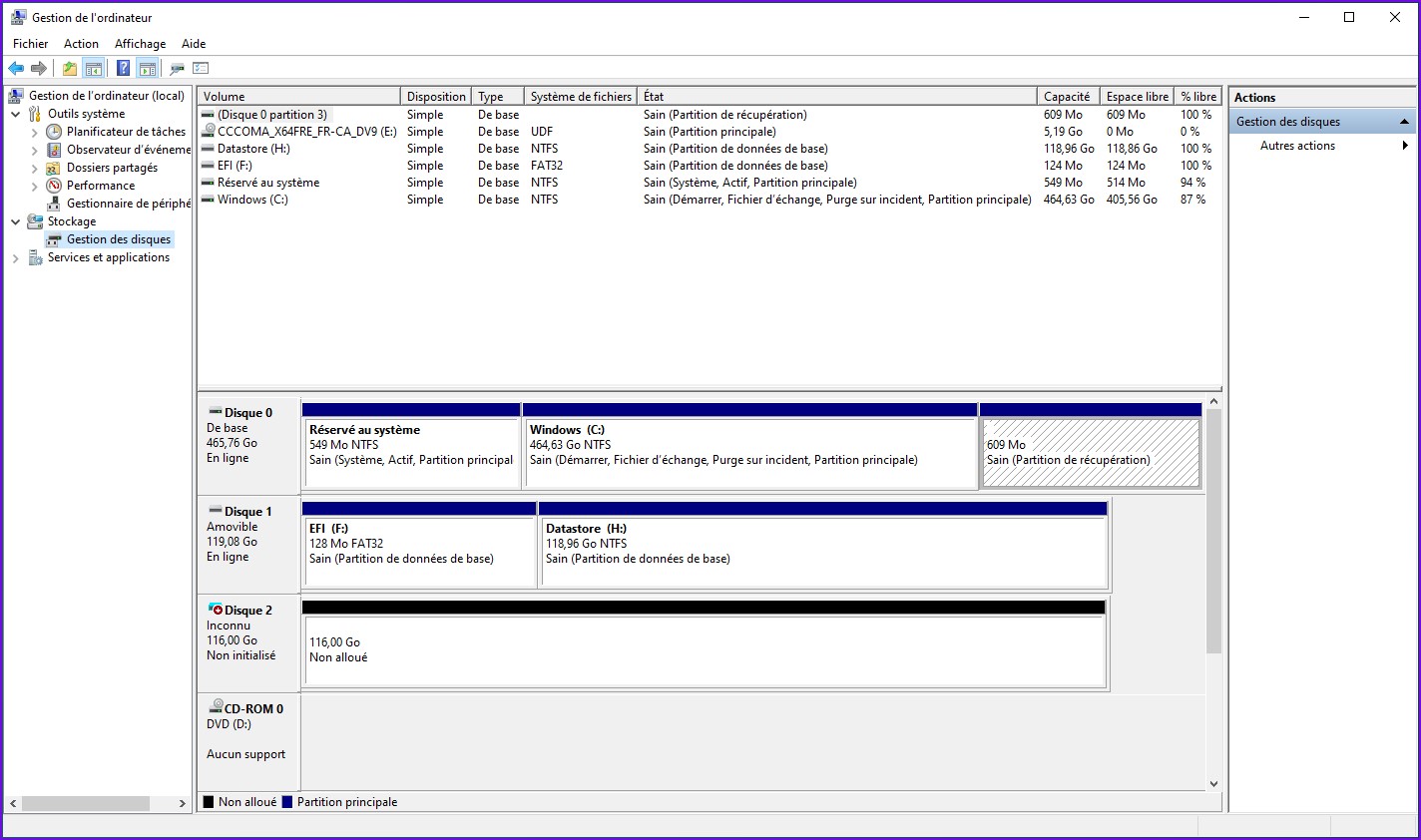Viewport: 1421px width, 840px height.
Task: Collapse the Outils système tree node
Action: 16,114
